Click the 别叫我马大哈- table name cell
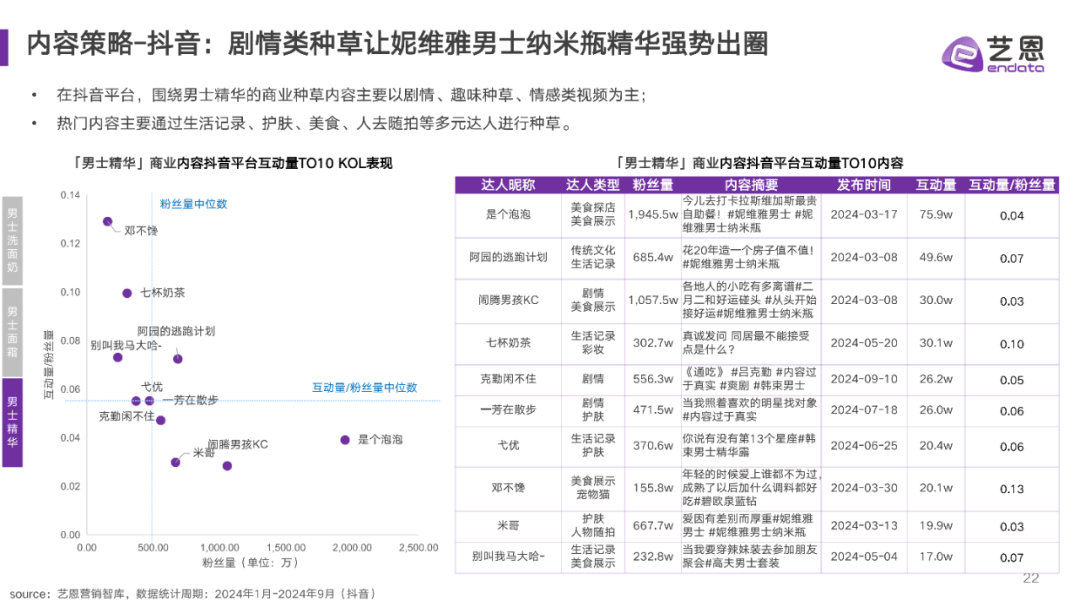This screenshot has width=1080, height=608. pos(508,556)
